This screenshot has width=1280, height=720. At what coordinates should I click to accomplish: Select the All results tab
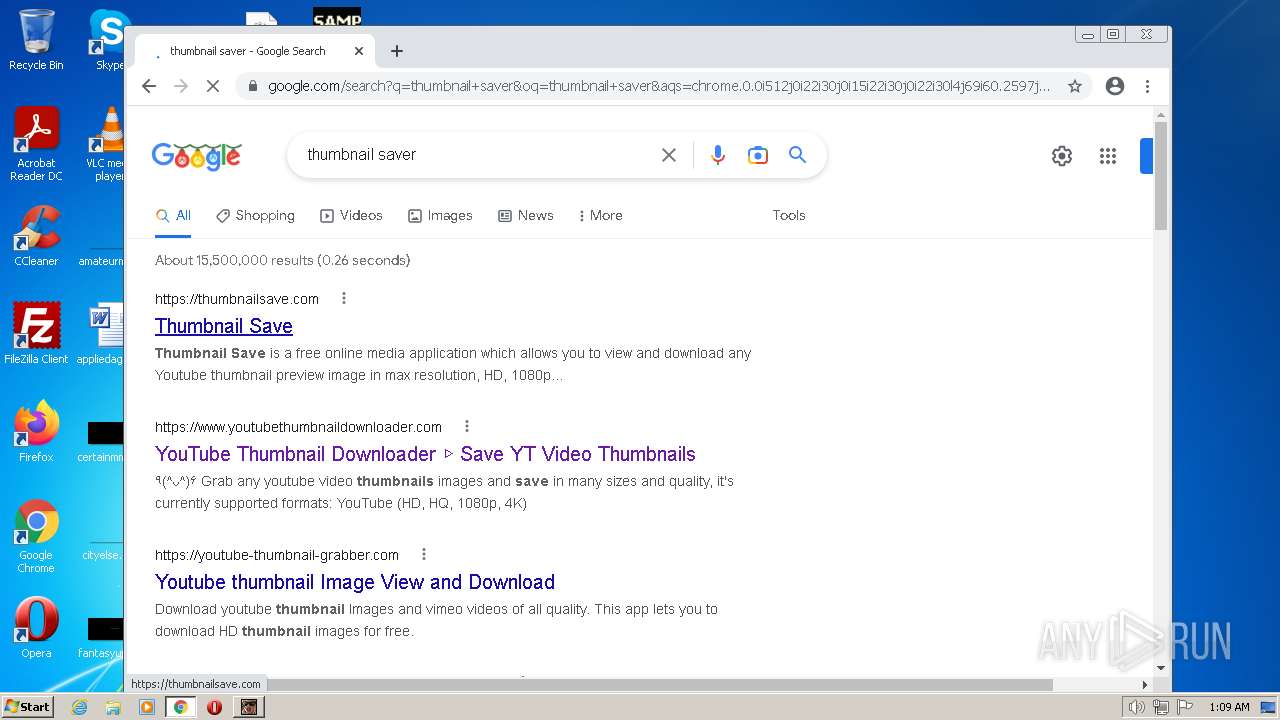[x=173, y=216]
